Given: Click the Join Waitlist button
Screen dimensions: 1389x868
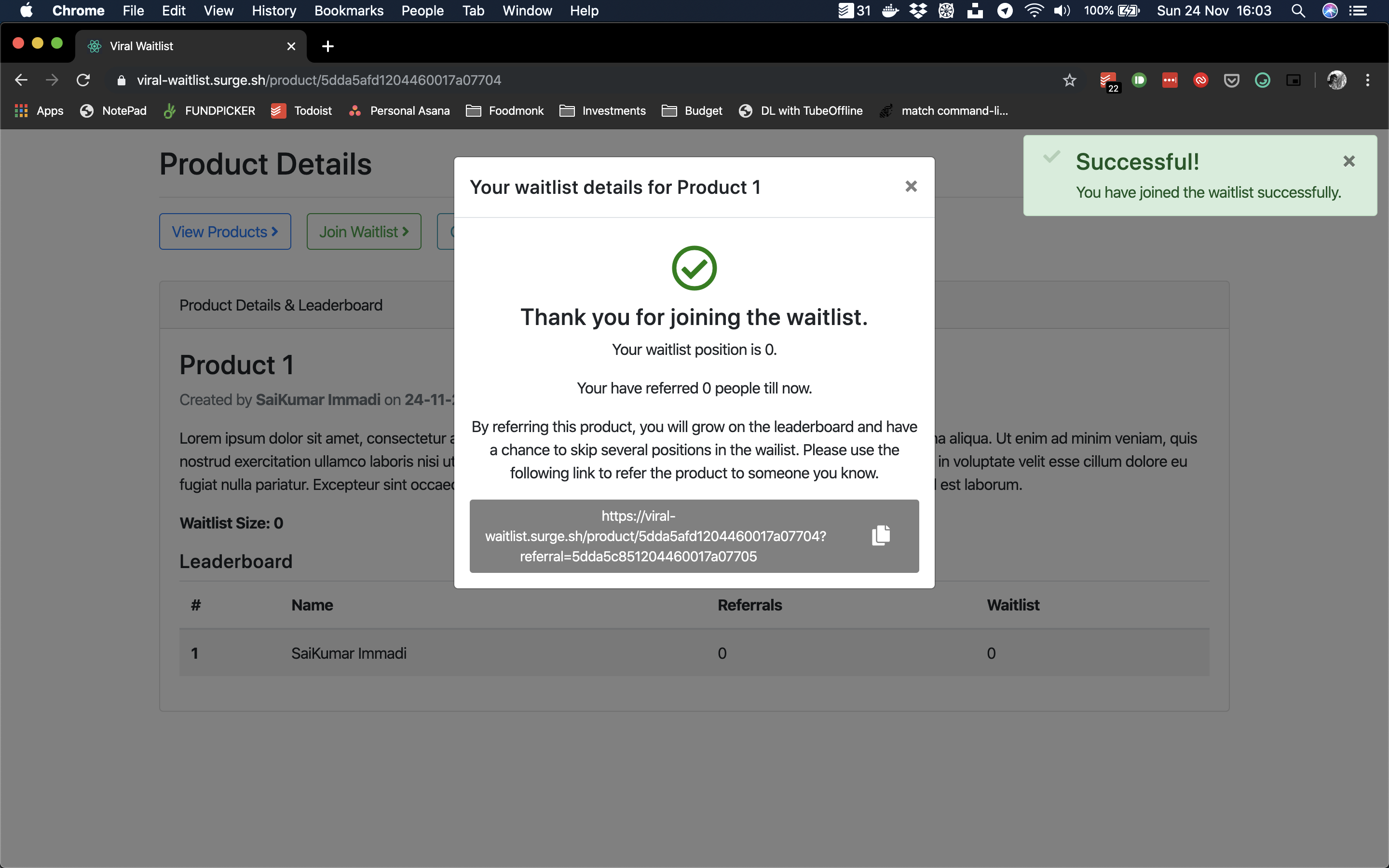Looking at the screenshot, I should click(x=364, y=232).
